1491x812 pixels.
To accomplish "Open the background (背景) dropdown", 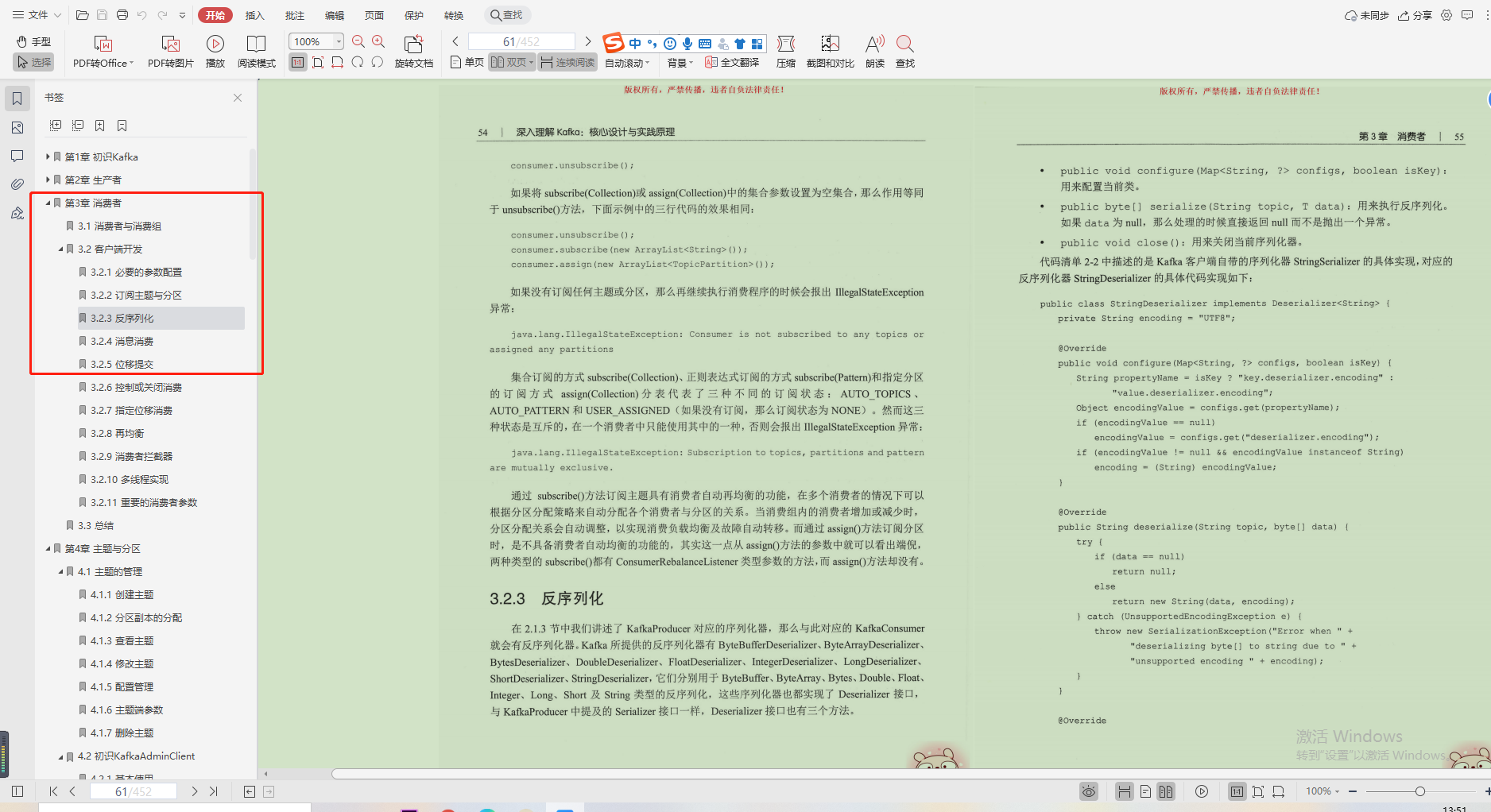I will click(x=680, y=63).
